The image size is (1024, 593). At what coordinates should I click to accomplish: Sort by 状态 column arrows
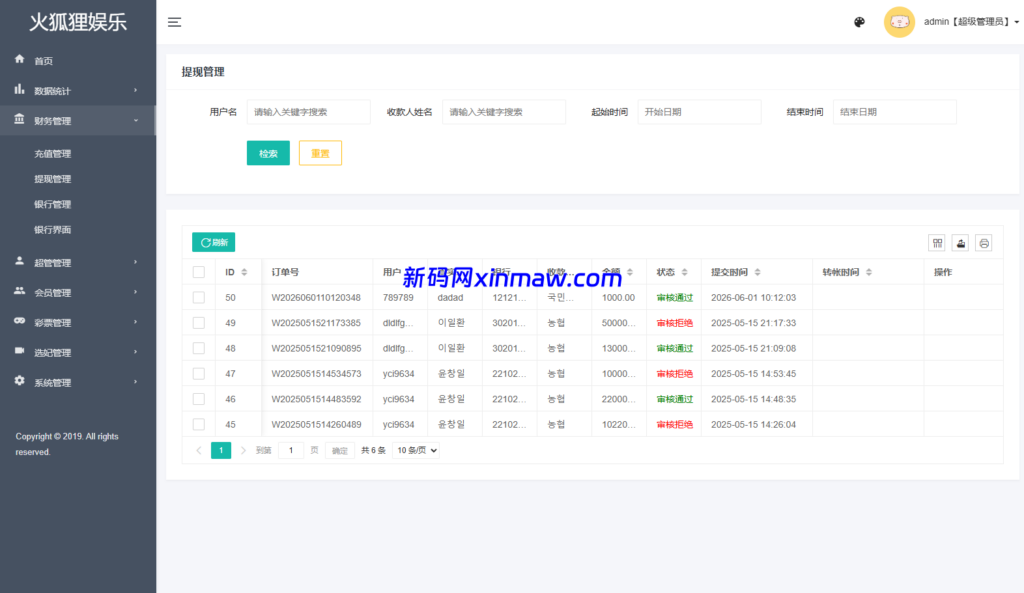pos(684,272)
